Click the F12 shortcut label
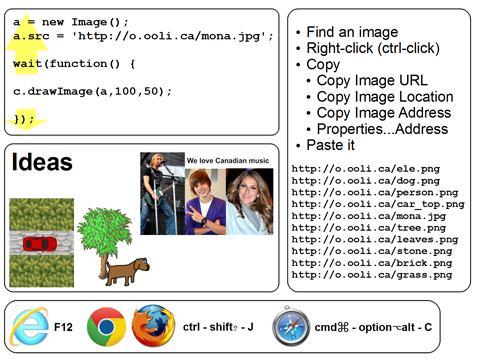Screen dimensions: 480x360 63,327
